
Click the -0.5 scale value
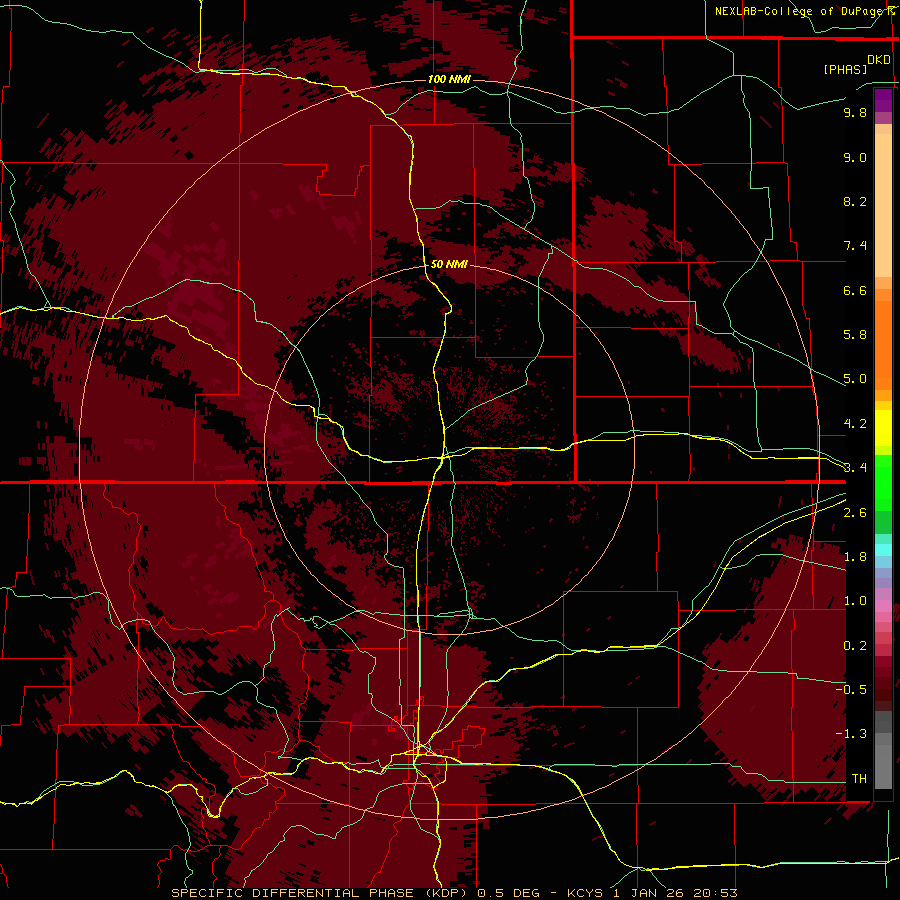[x=851, y=689]
